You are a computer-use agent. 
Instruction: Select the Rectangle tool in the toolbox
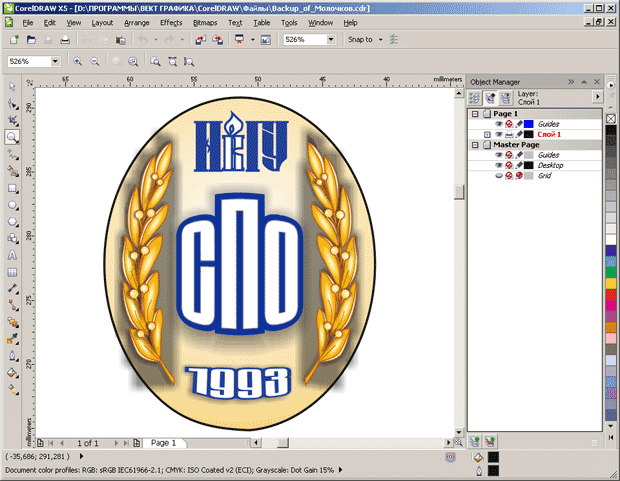13,188
